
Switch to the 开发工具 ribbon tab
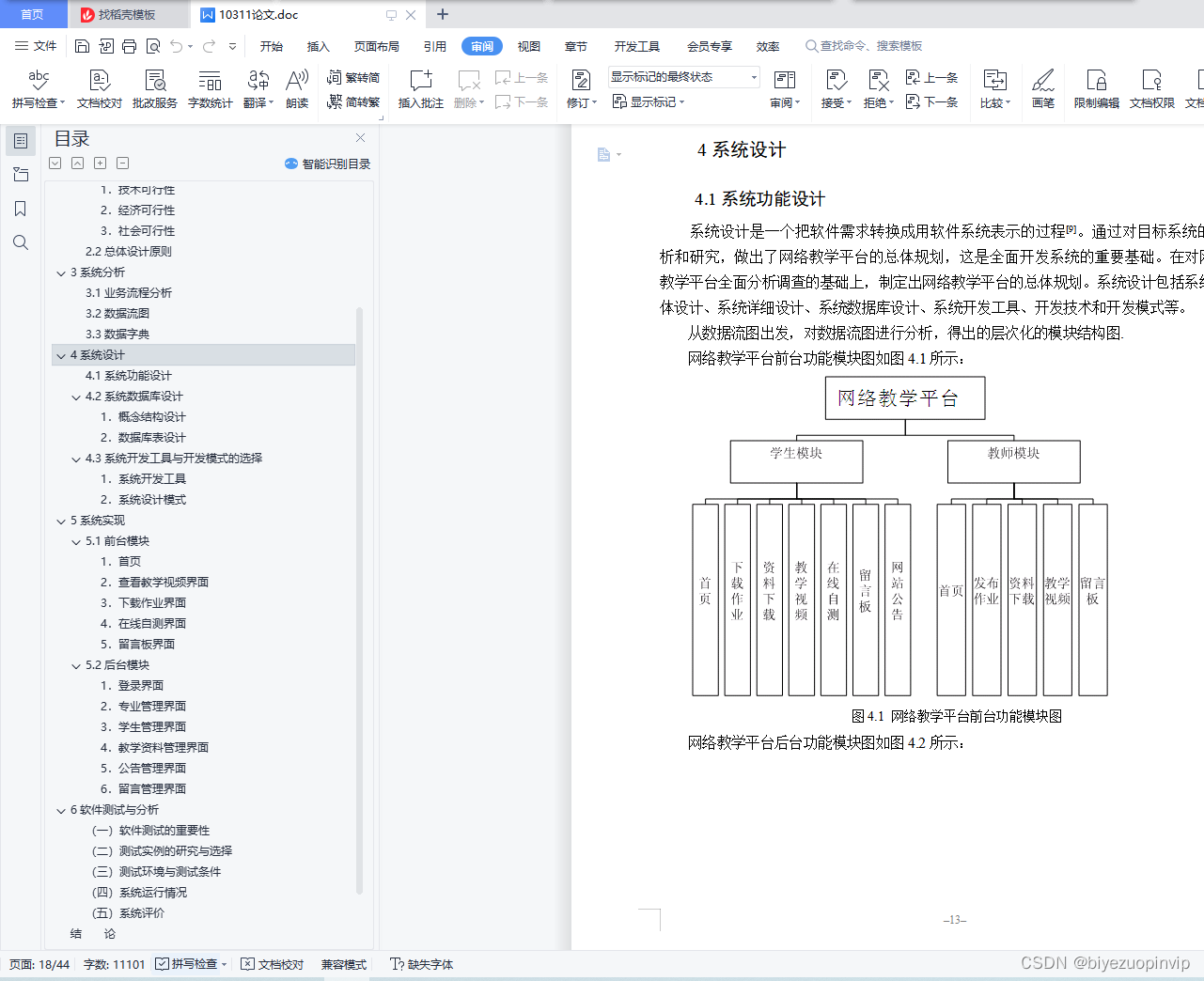637,46
